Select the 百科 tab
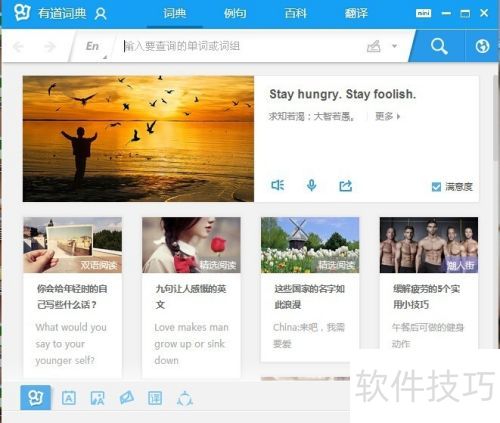 click(296, 13)
